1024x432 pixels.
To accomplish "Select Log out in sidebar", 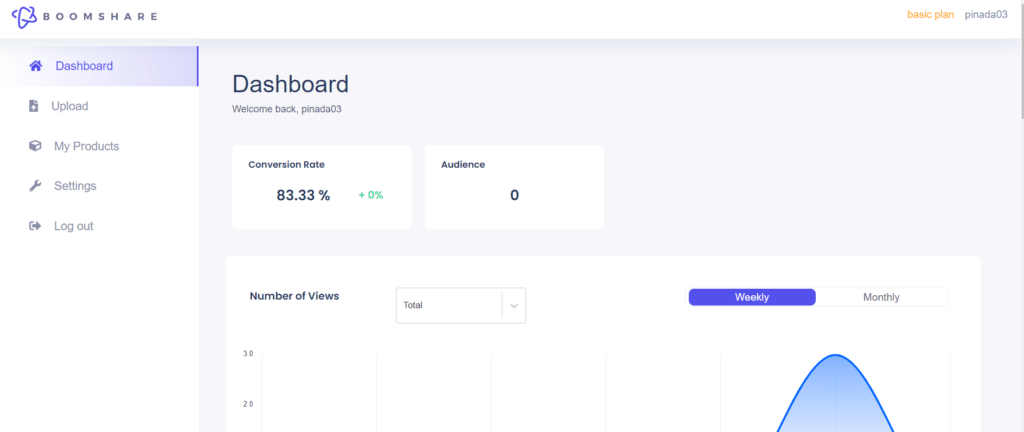I will pos(74,226).
